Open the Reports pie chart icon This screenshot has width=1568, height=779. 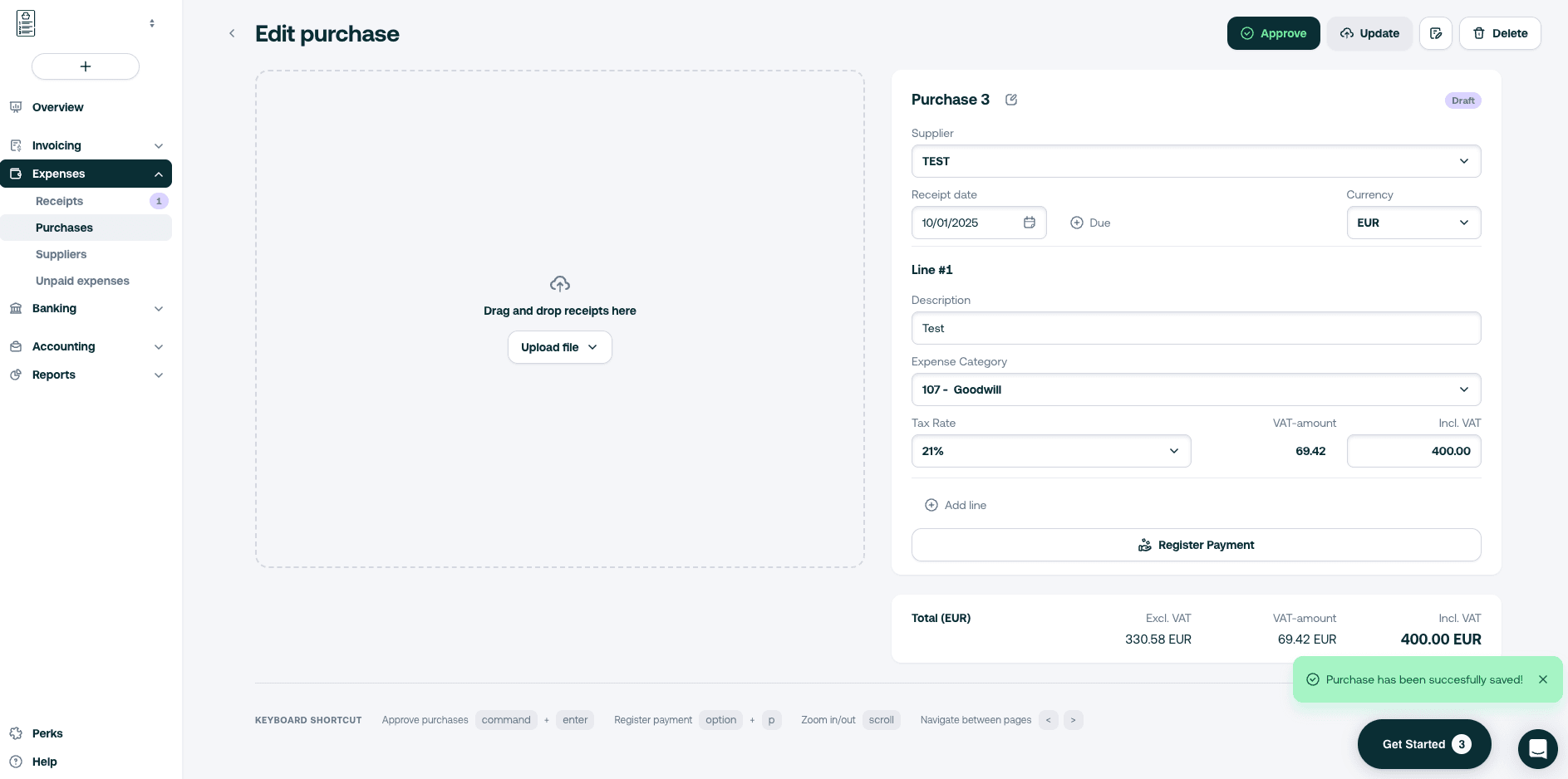click(x=17, y=375)
